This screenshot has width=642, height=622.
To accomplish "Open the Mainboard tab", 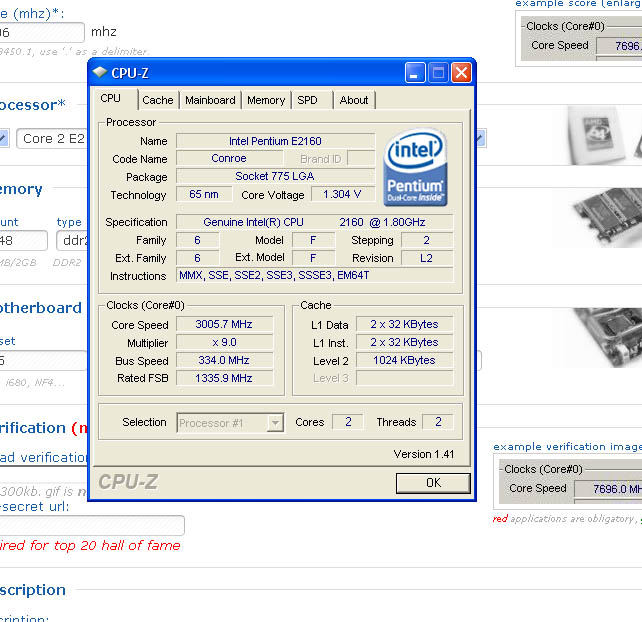I will point(210,100).
